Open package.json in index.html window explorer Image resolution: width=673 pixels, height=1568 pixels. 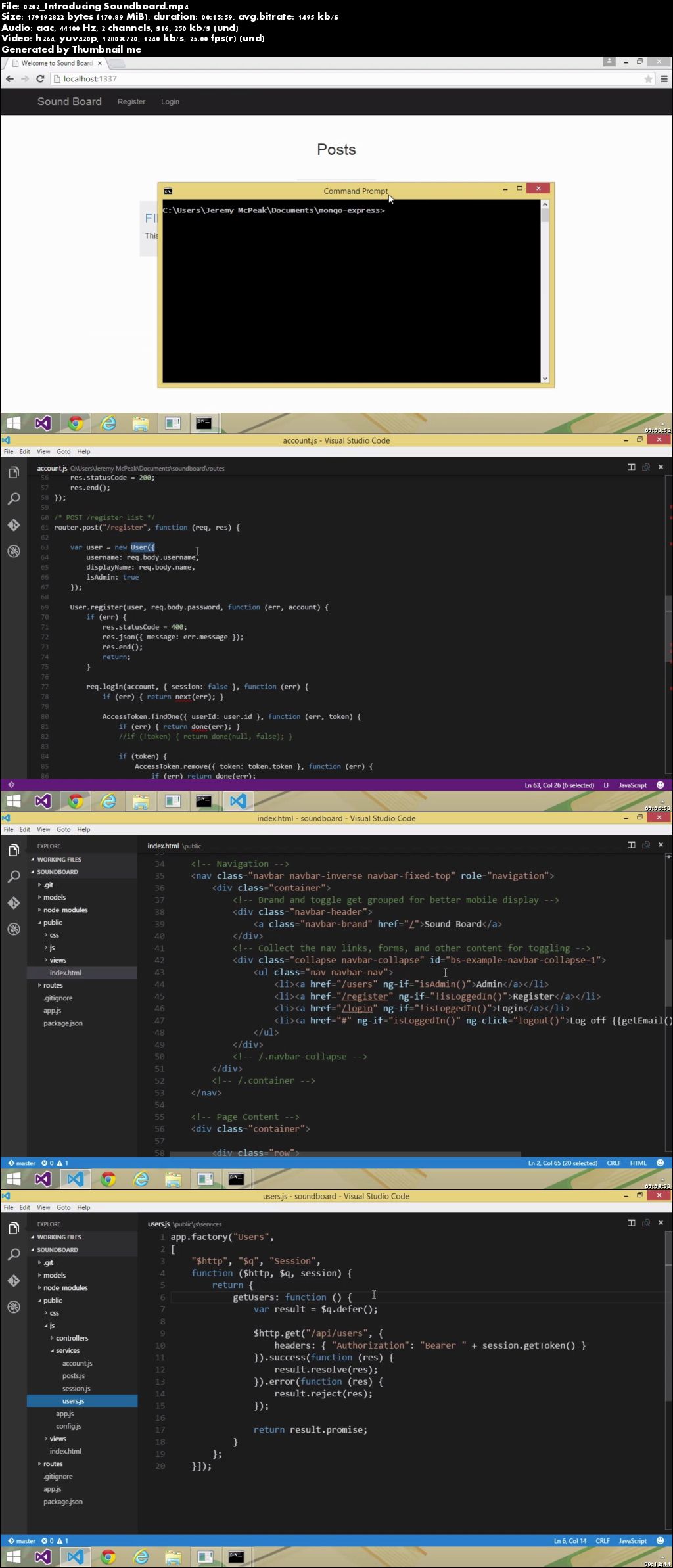coord(63,1023)
